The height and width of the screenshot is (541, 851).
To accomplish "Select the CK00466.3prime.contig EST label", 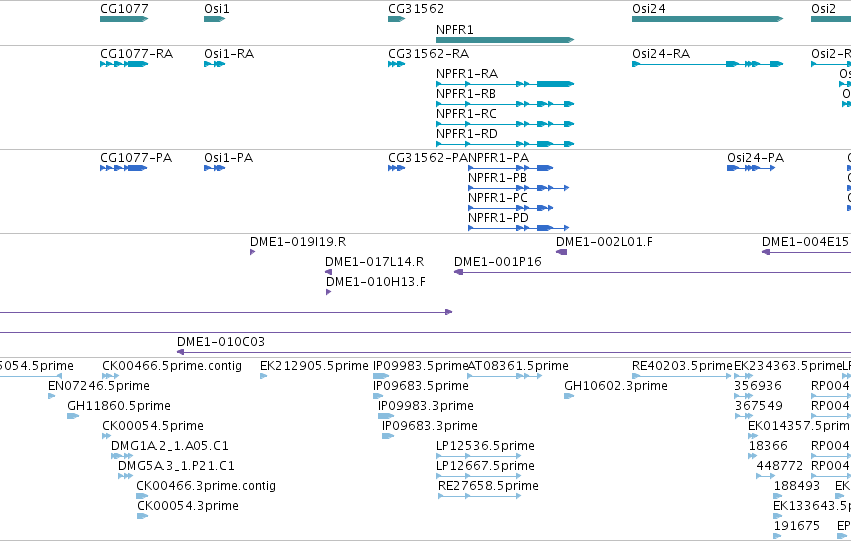I will point(206,487).
